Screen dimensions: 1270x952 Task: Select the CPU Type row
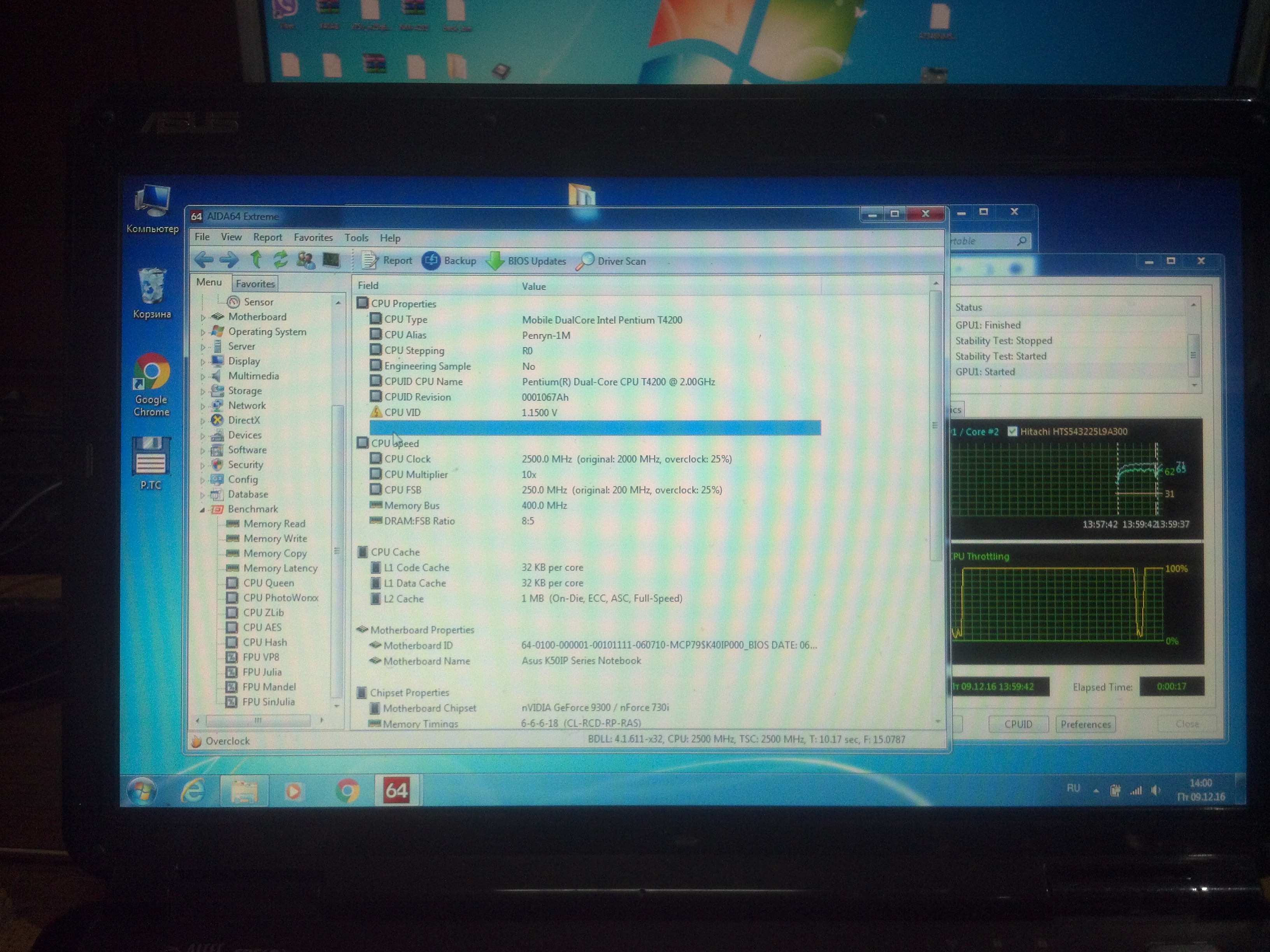(x=595, y=320)
